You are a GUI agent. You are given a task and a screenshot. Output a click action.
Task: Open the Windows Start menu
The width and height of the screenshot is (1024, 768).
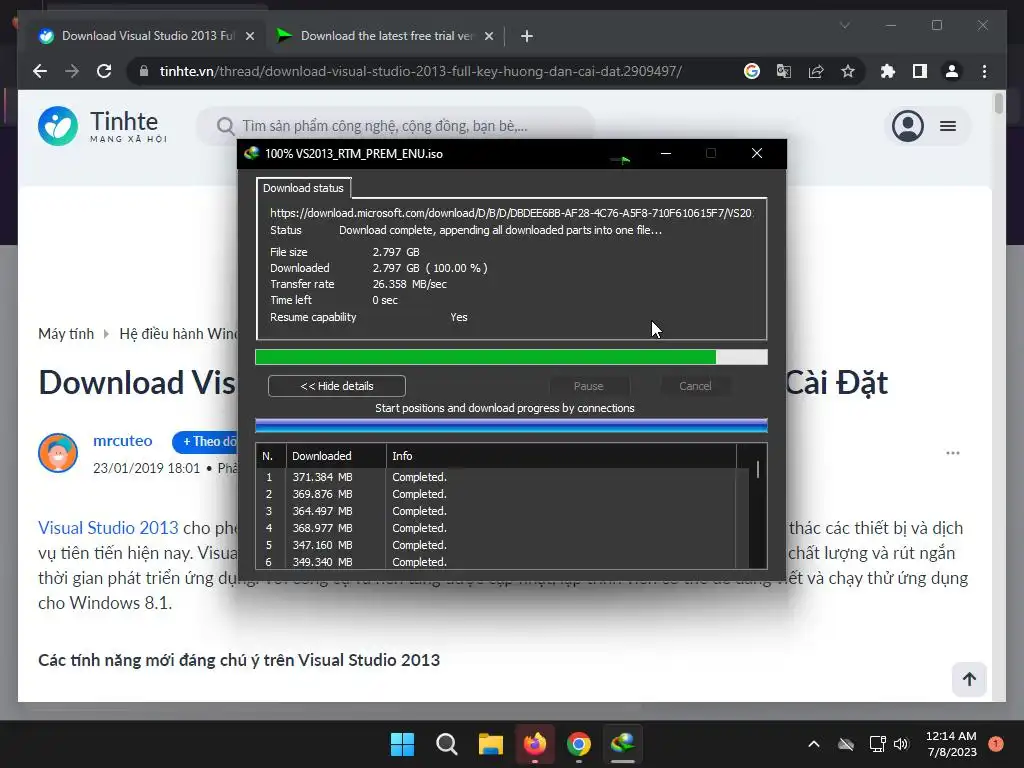(402, 744)
